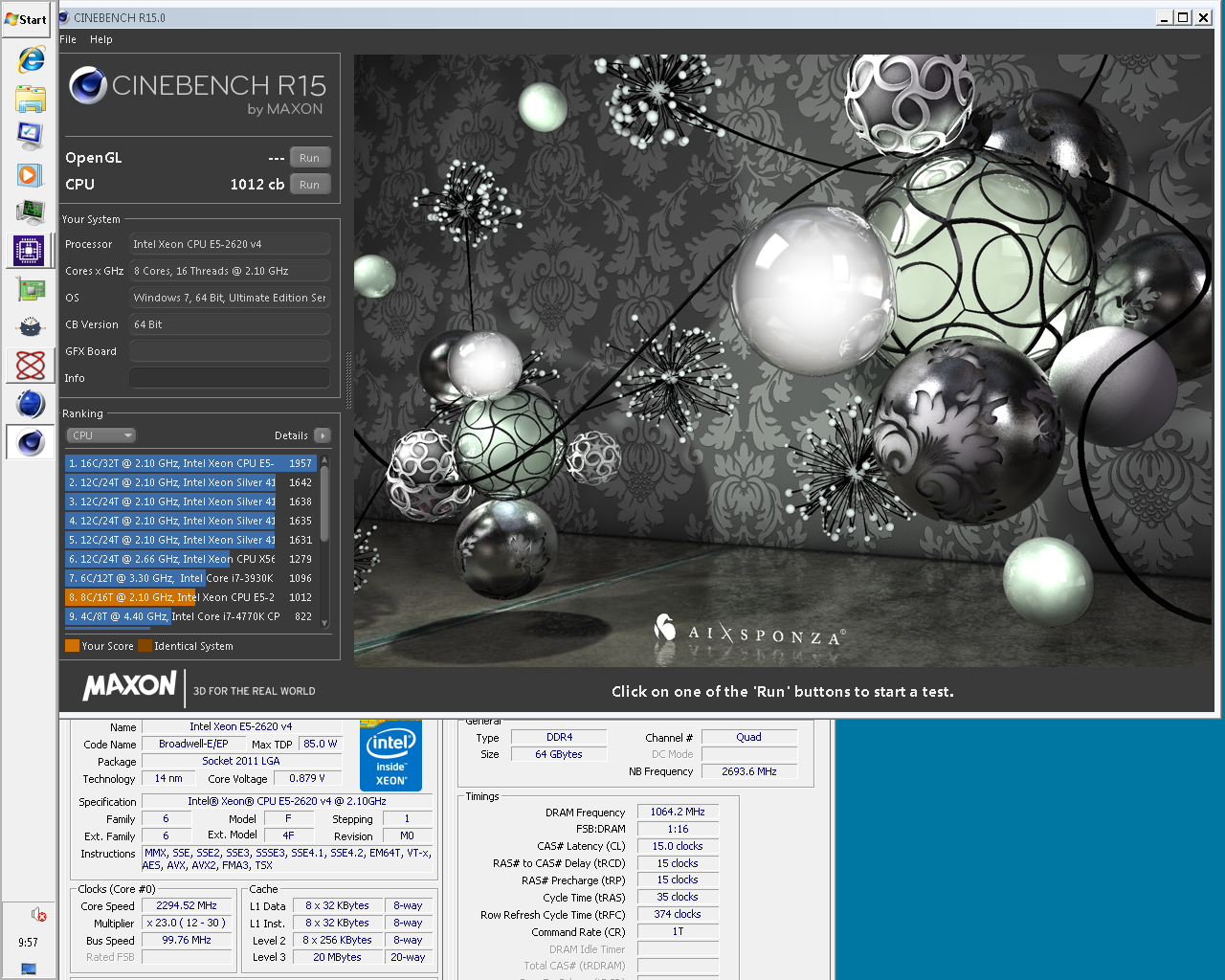
Task: Click the empty GFX Board field
Action: click(x=230, y=351)
